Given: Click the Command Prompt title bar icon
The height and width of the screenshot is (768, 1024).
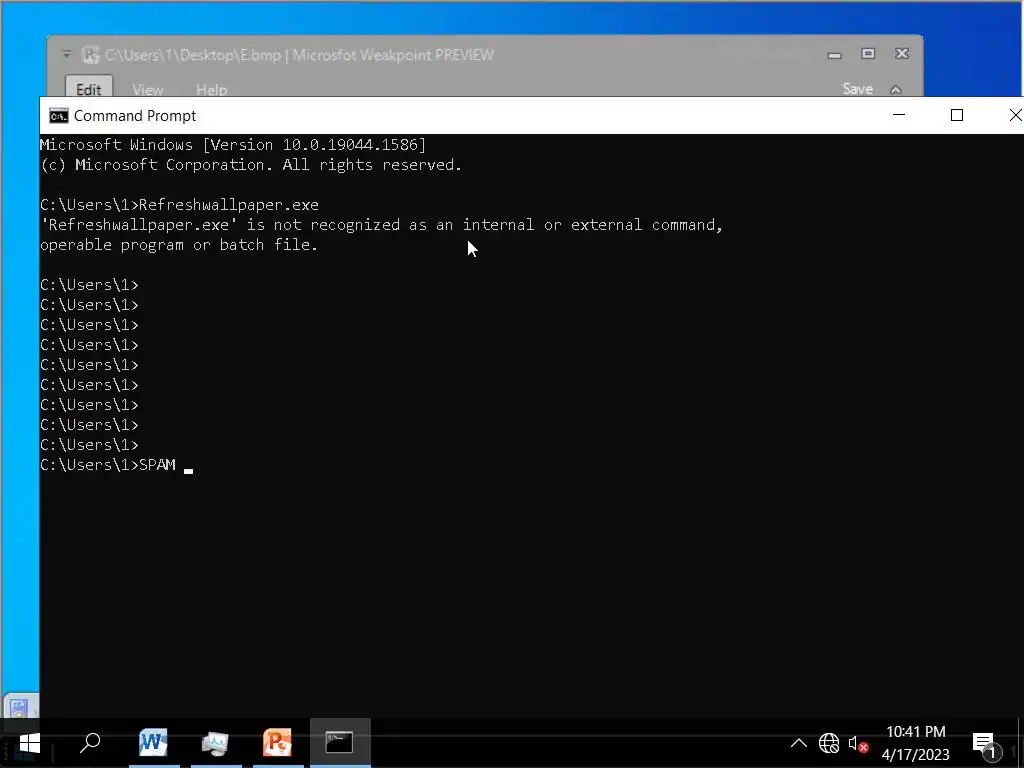Looking at the screenshot, I should pos(59,116).
